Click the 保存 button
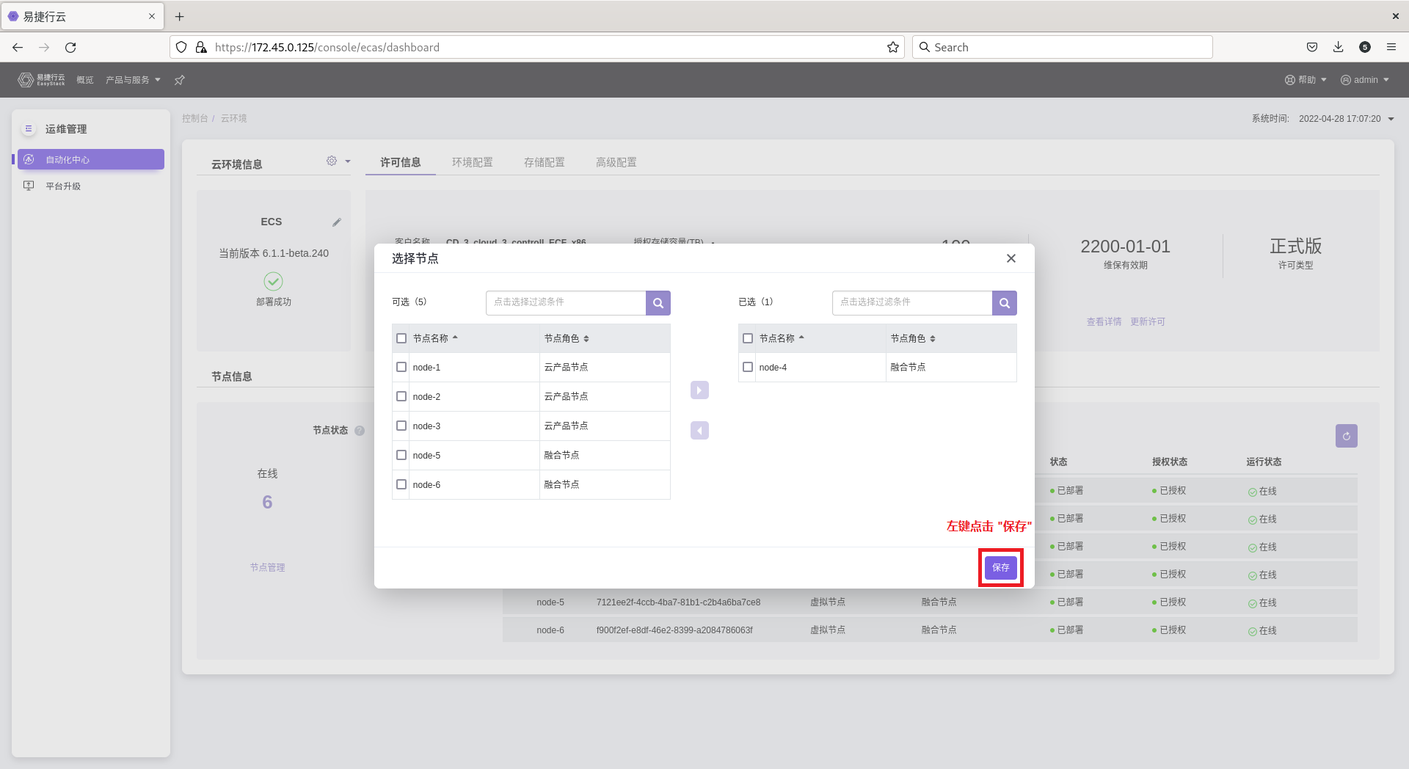 tap(1001, 567)
